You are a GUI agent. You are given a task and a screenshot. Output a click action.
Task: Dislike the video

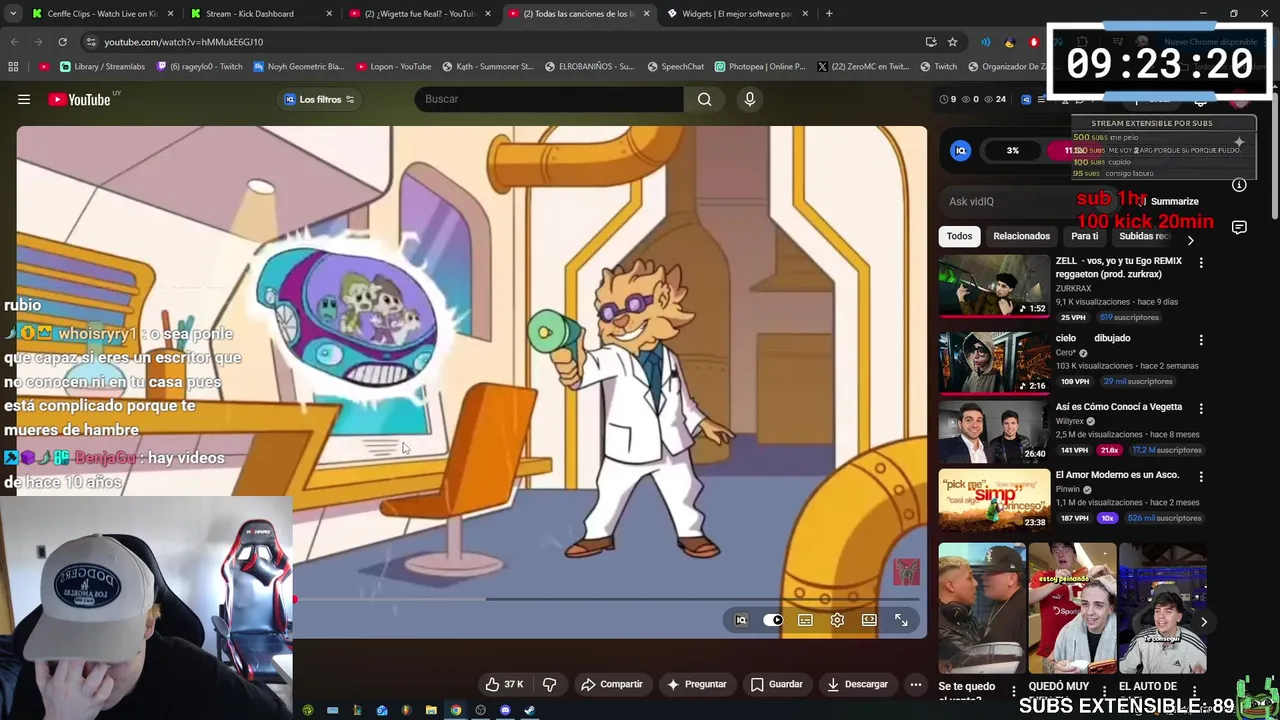tap(549, 684)
